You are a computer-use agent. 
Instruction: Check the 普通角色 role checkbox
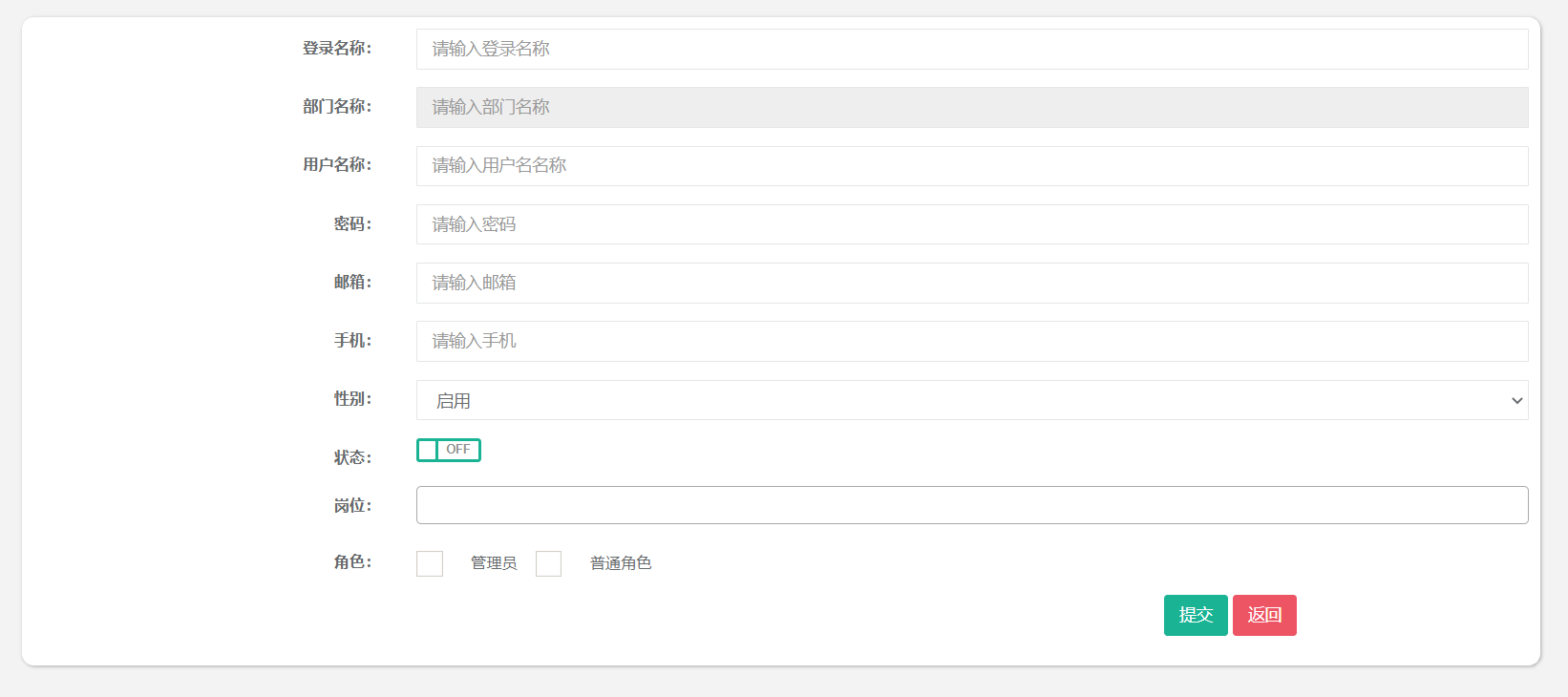pyautogui.click(x=548, y=563)
